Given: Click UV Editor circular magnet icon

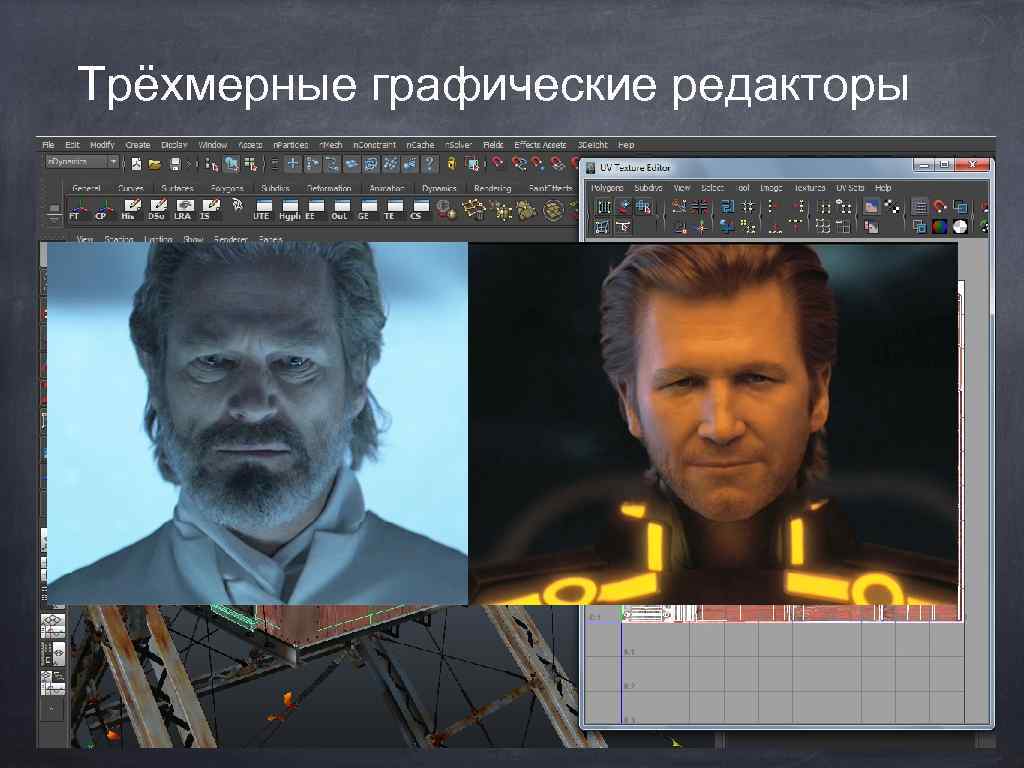Looking at the screenshot, I should 940,208.
